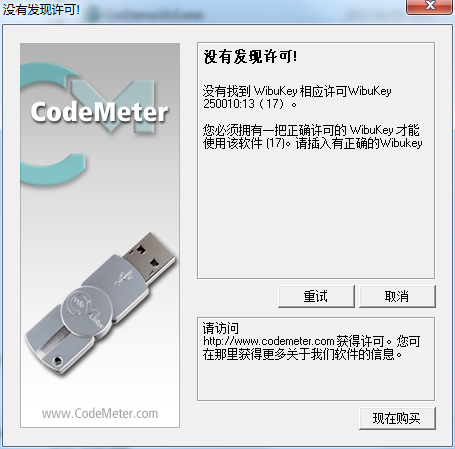The width and height of the screenshot is (455, 449).
Task: Click the bold 没有发现许可! heading
Action: (x=250, y=57)
